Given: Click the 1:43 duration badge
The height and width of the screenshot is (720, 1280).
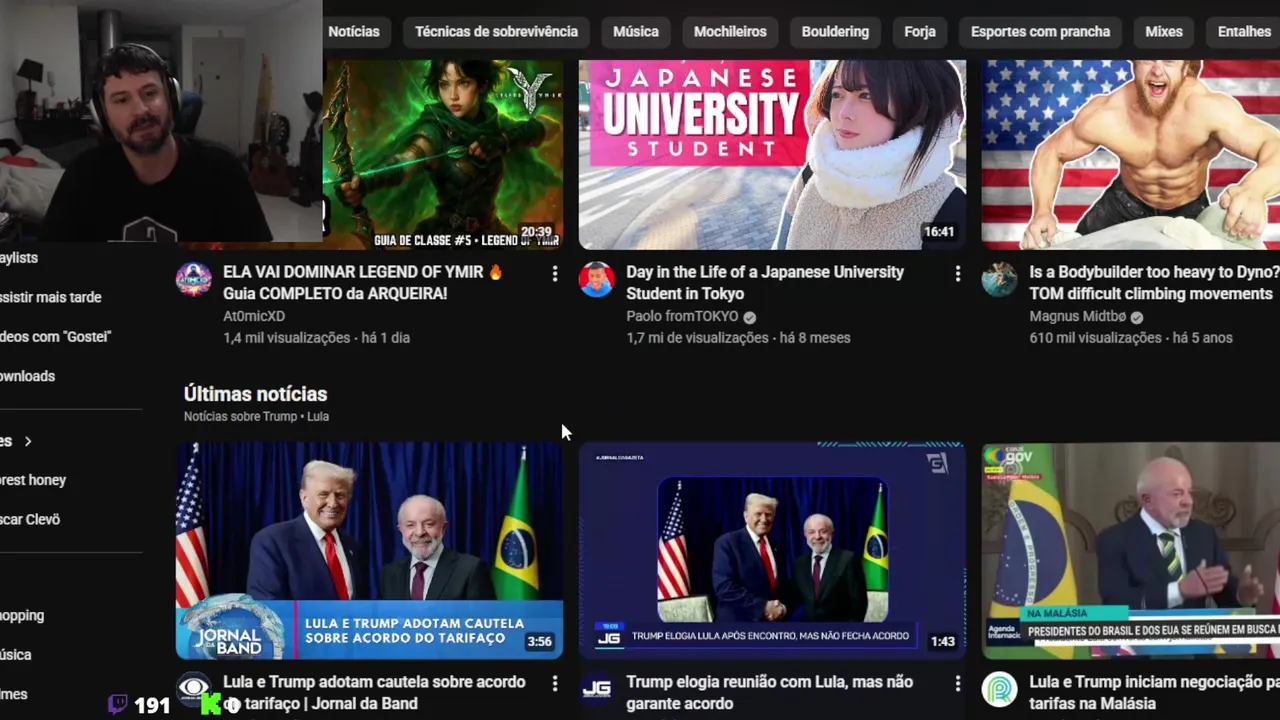Looking at the screenshot, I should 942,641.
